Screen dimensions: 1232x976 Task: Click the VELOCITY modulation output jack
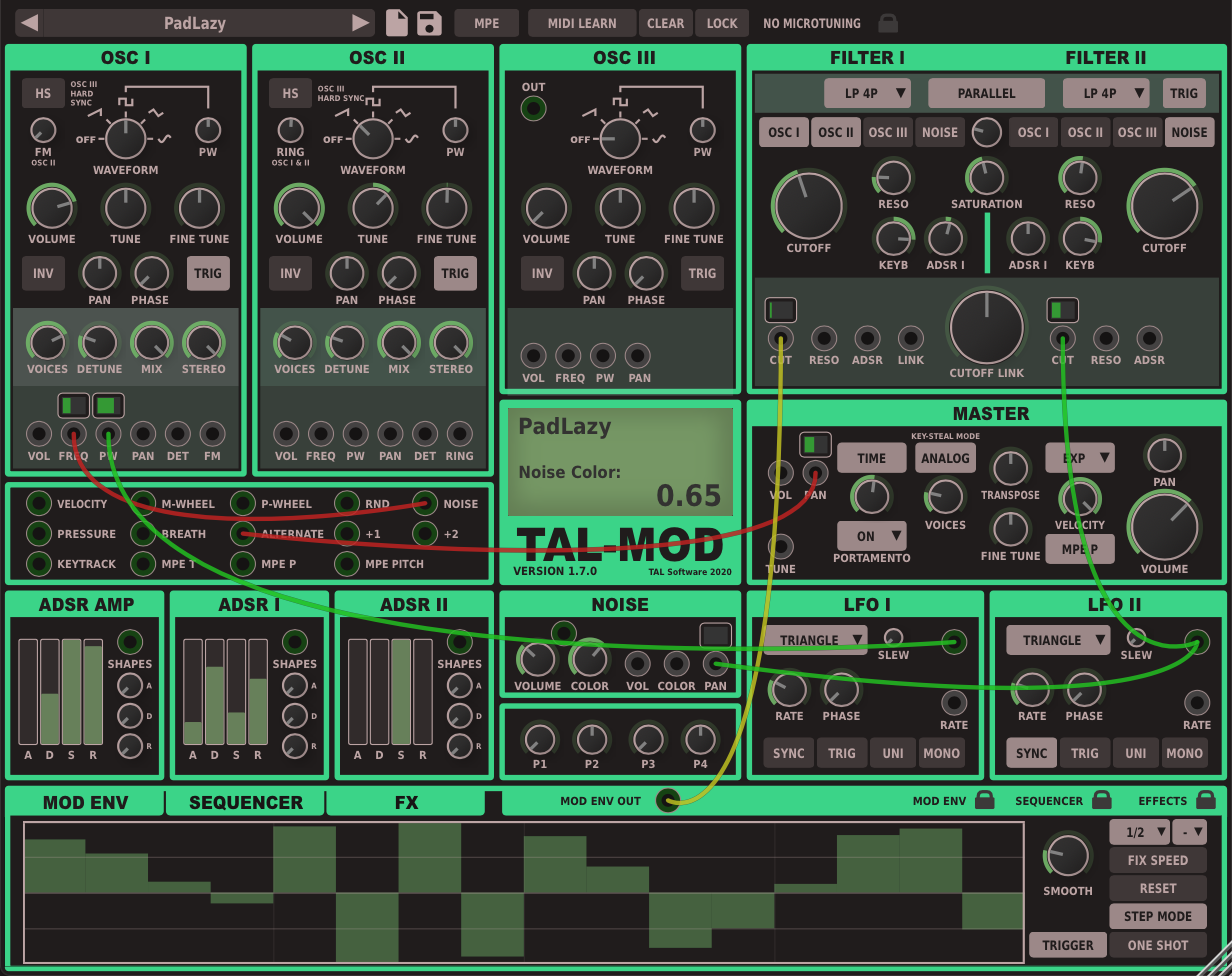39,504
